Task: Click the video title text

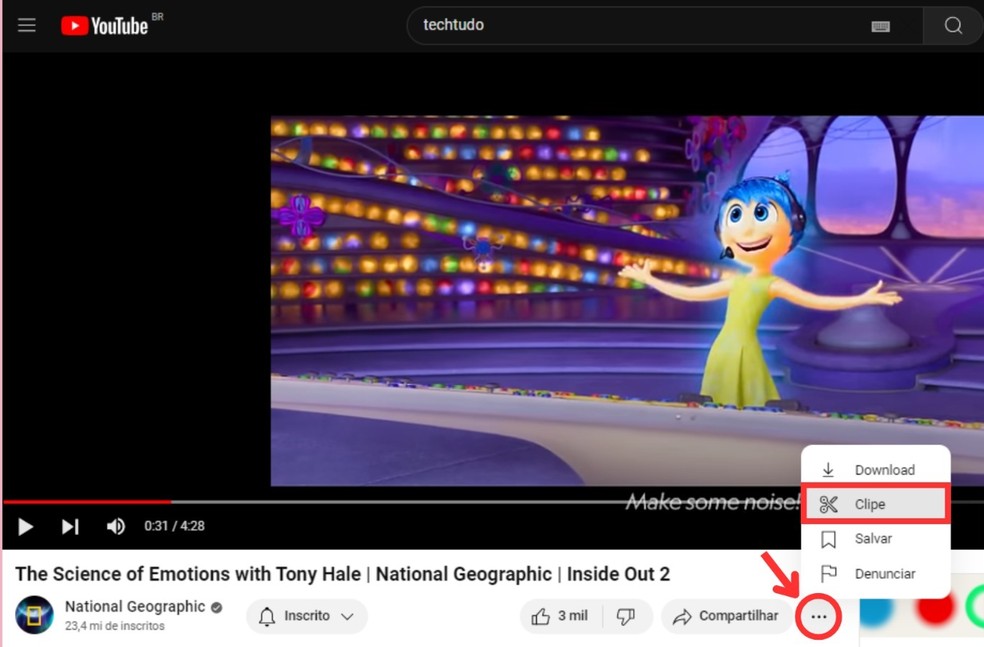Action: [343, 574]
